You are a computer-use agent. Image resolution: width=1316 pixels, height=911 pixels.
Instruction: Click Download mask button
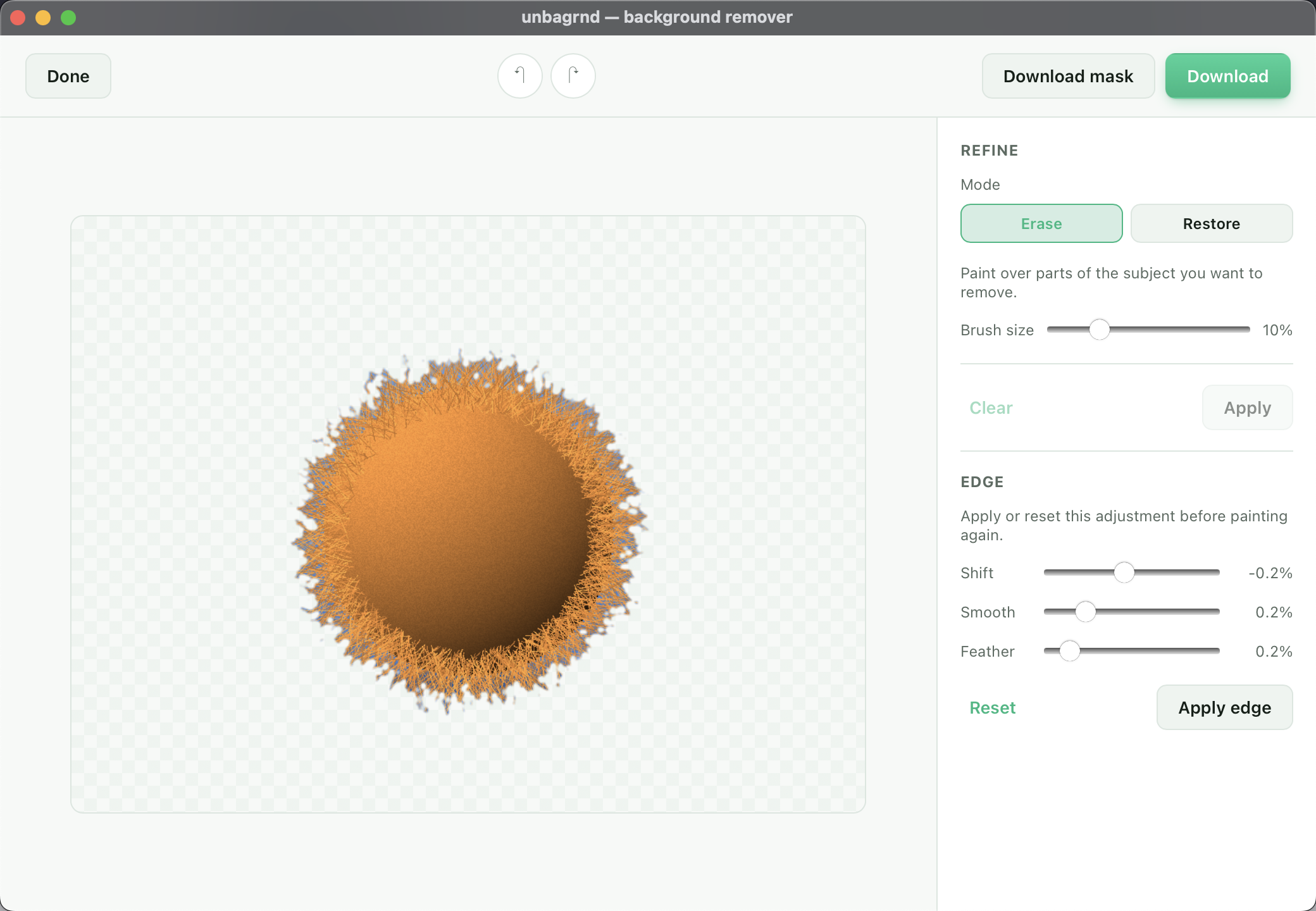(1068, 76)
